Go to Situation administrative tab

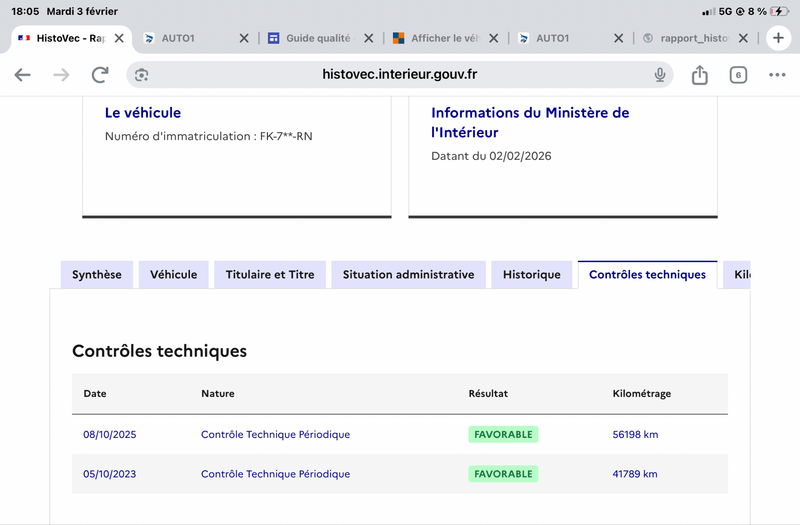408,275
